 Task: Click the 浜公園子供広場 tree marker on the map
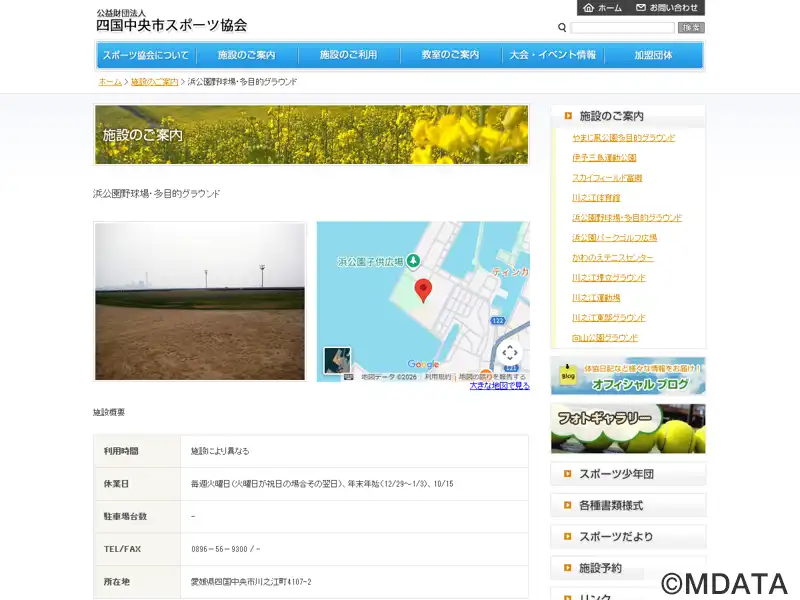click(x=411, y=261)
